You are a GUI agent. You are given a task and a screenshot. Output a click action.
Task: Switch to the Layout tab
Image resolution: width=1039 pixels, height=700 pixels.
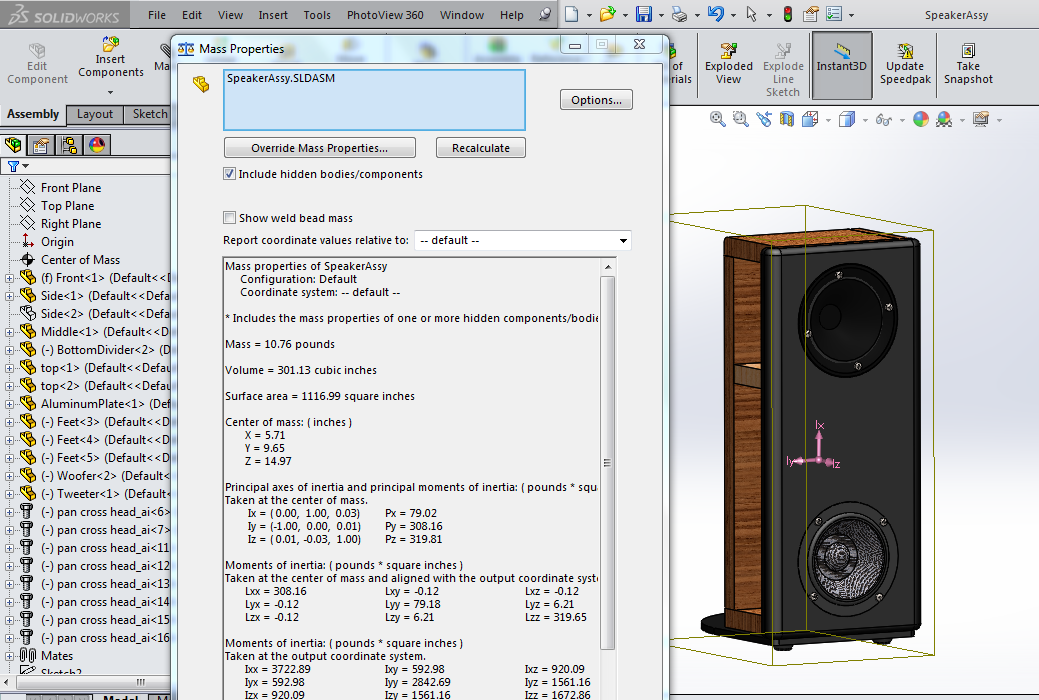(95, 114)
